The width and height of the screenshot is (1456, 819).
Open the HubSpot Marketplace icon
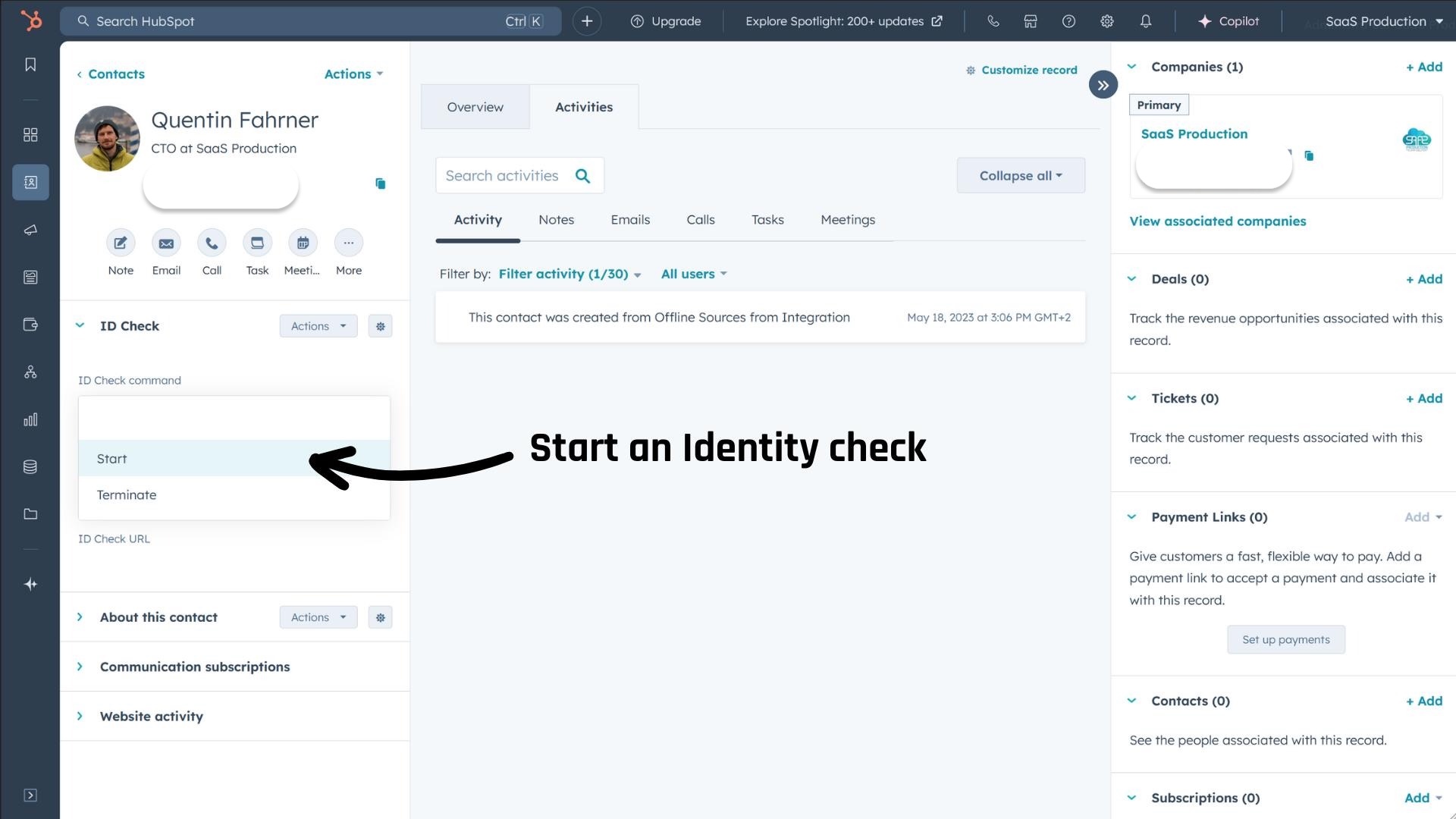point(1030,20)
